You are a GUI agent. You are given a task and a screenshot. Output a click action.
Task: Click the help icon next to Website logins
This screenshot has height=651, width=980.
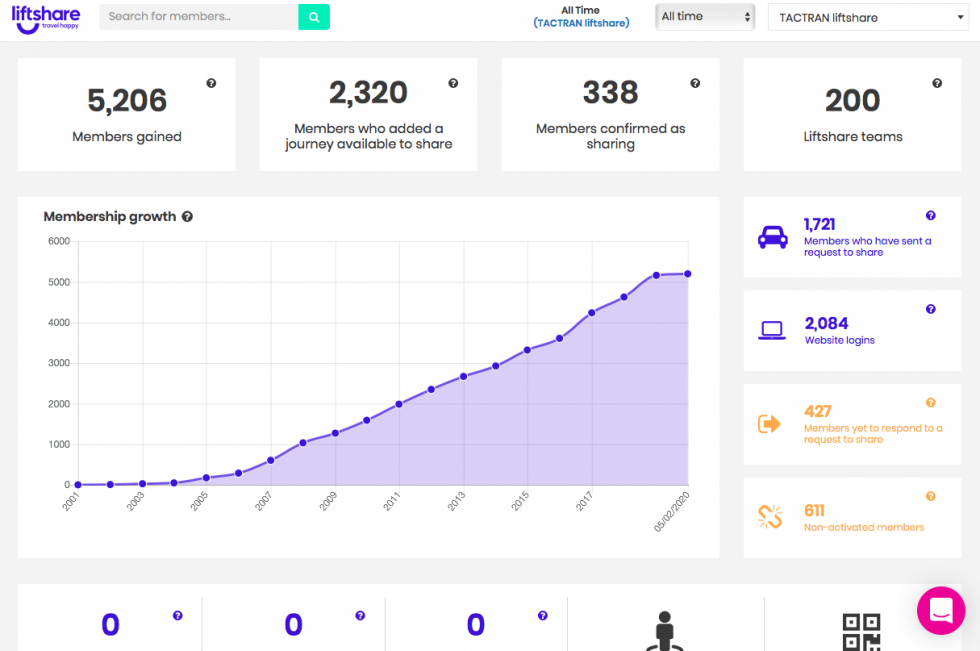[x=931, y=309]
